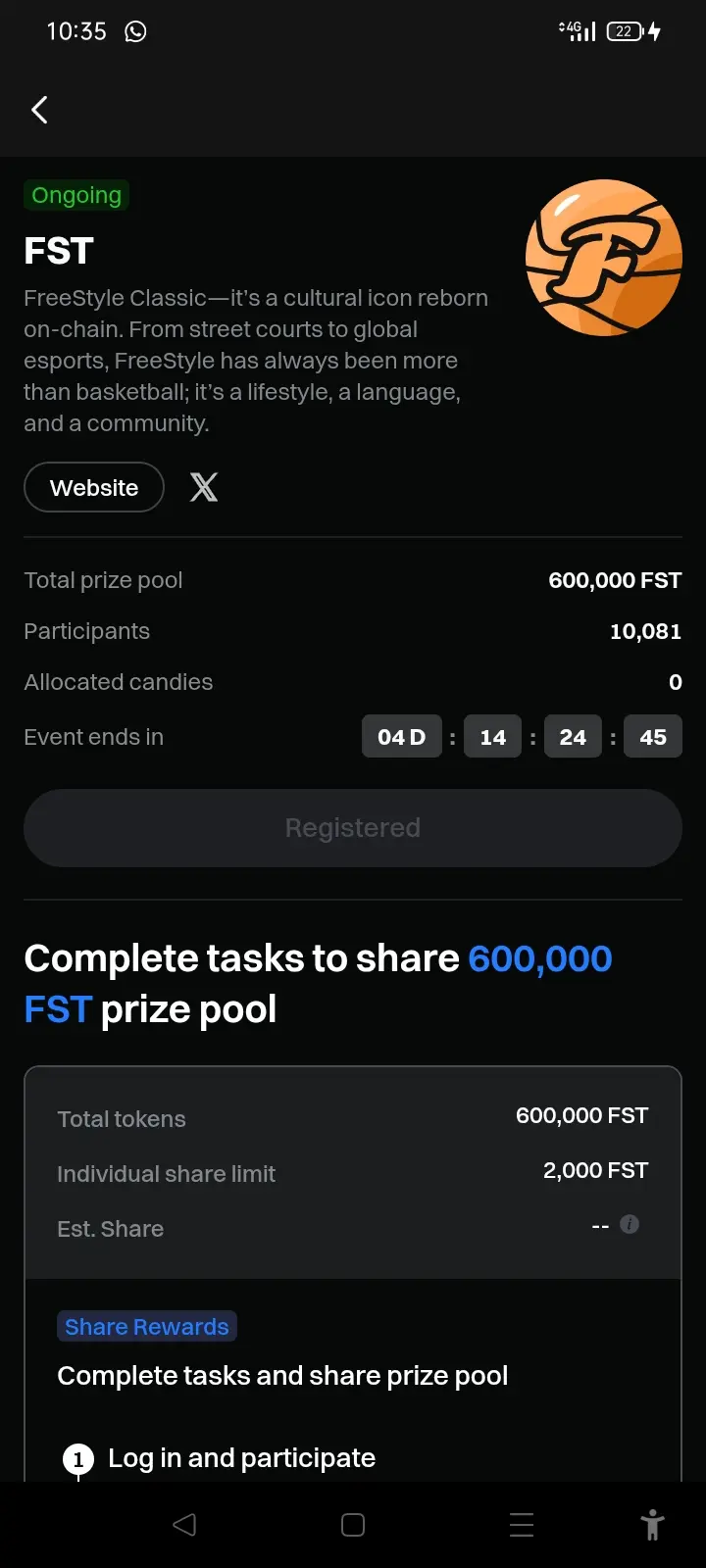
Task: Tap the Registered button
Action: pos(353,828)
